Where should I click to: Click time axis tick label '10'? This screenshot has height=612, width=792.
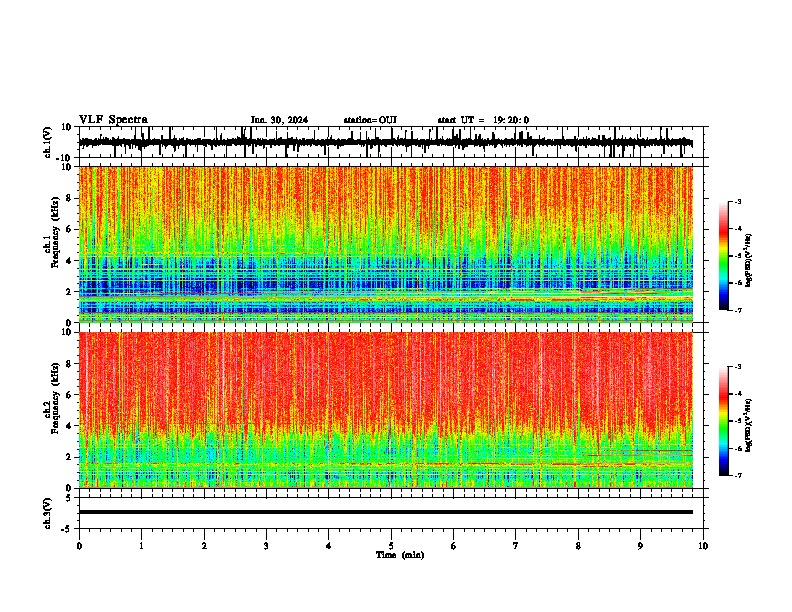[703, 546]
